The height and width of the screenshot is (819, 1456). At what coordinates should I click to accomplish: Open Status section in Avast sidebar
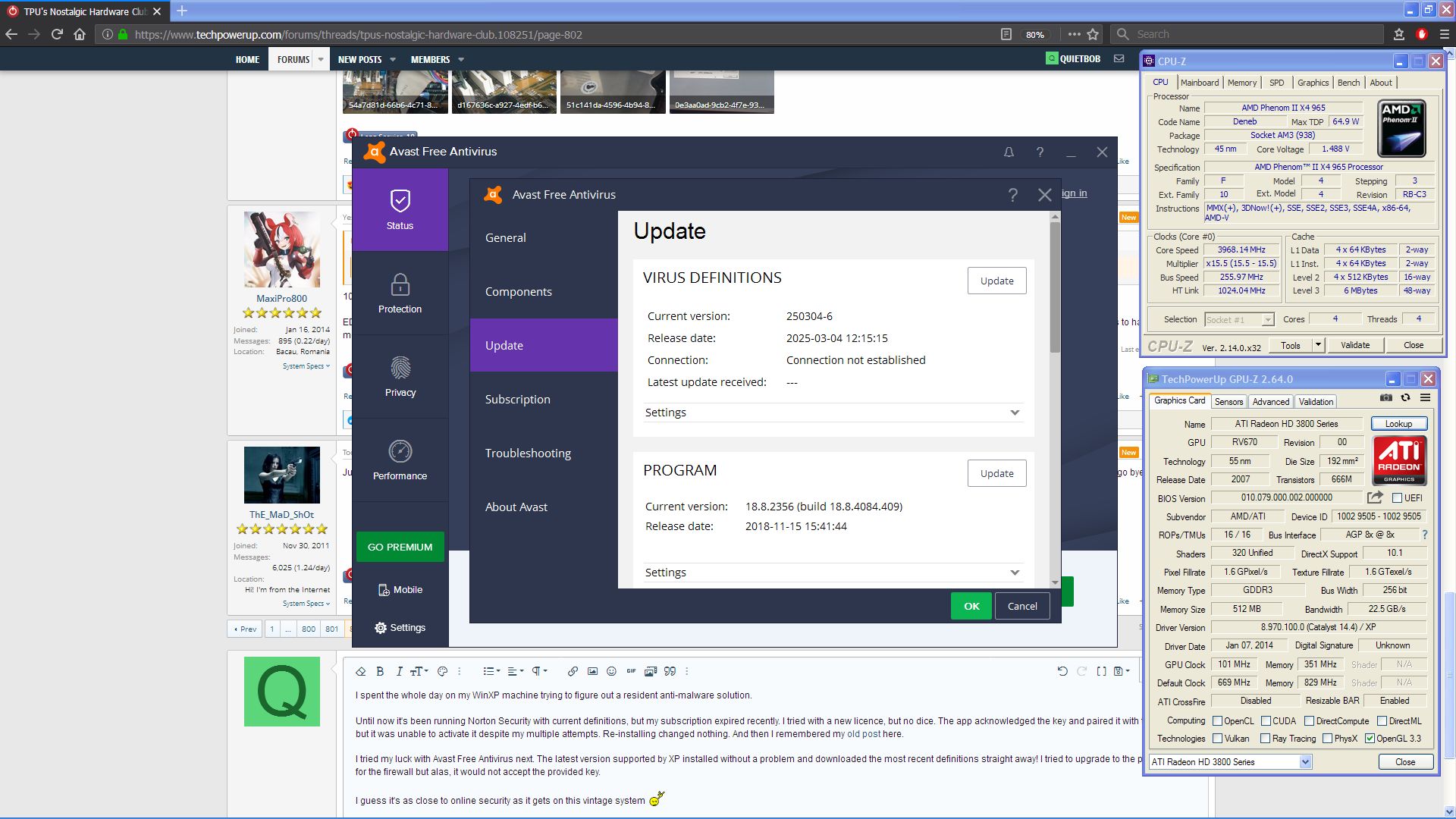tap(400, 209)
